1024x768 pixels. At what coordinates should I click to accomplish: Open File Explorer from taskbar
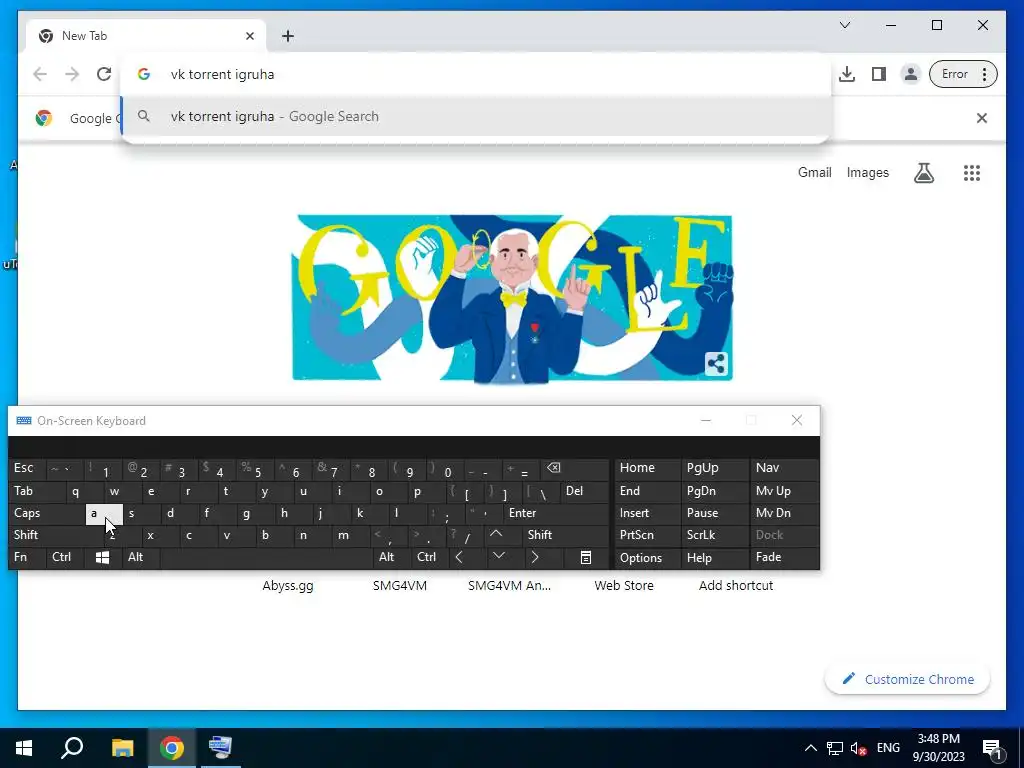point(122,748)
